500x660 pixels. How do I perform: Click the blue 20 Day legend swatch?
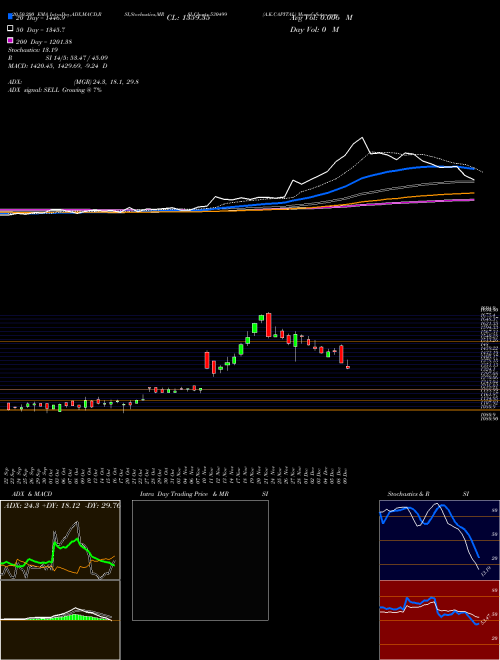pos(10,16)
